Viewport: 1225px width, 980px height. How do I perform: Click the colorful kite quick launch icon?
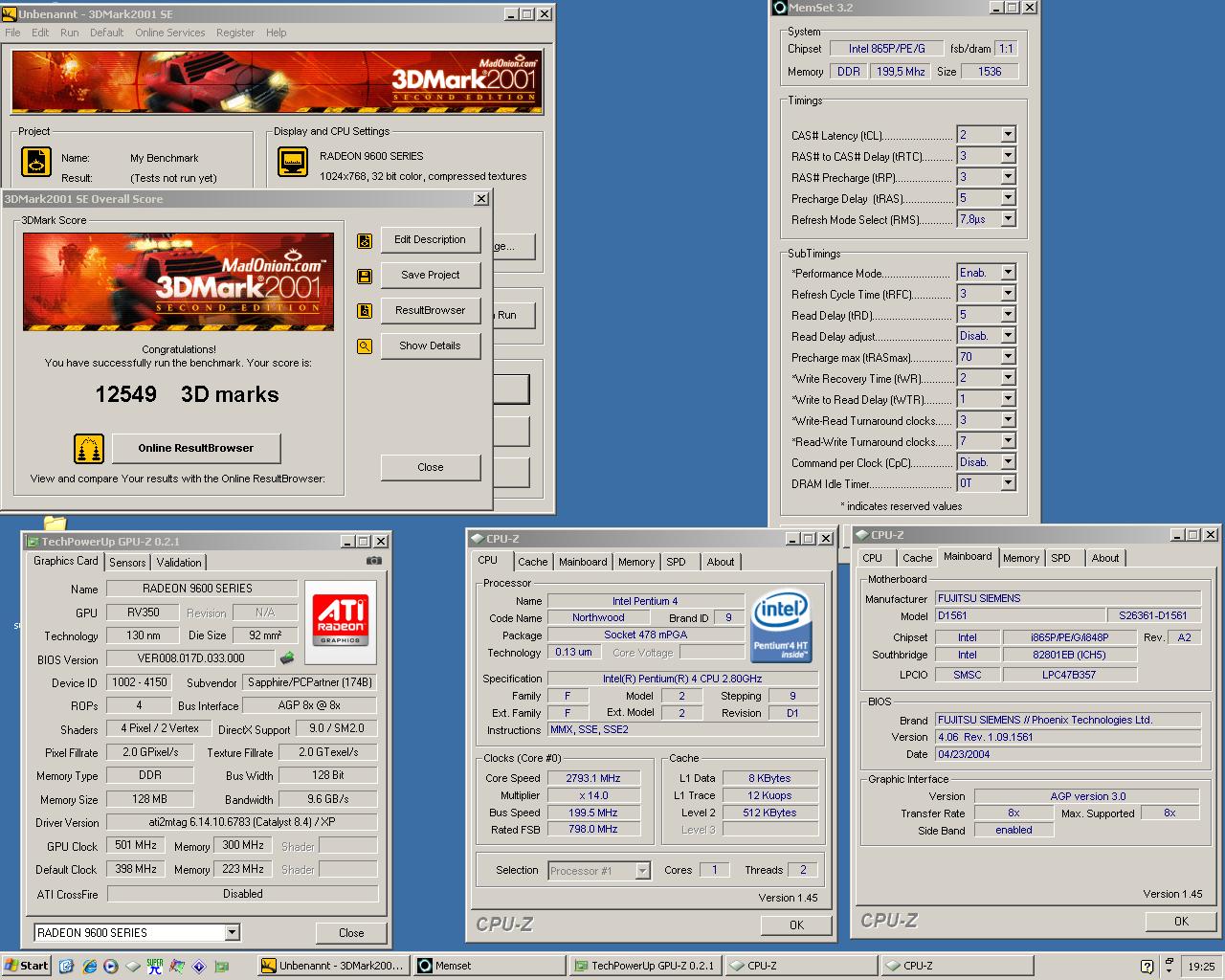tap(177, 966)
